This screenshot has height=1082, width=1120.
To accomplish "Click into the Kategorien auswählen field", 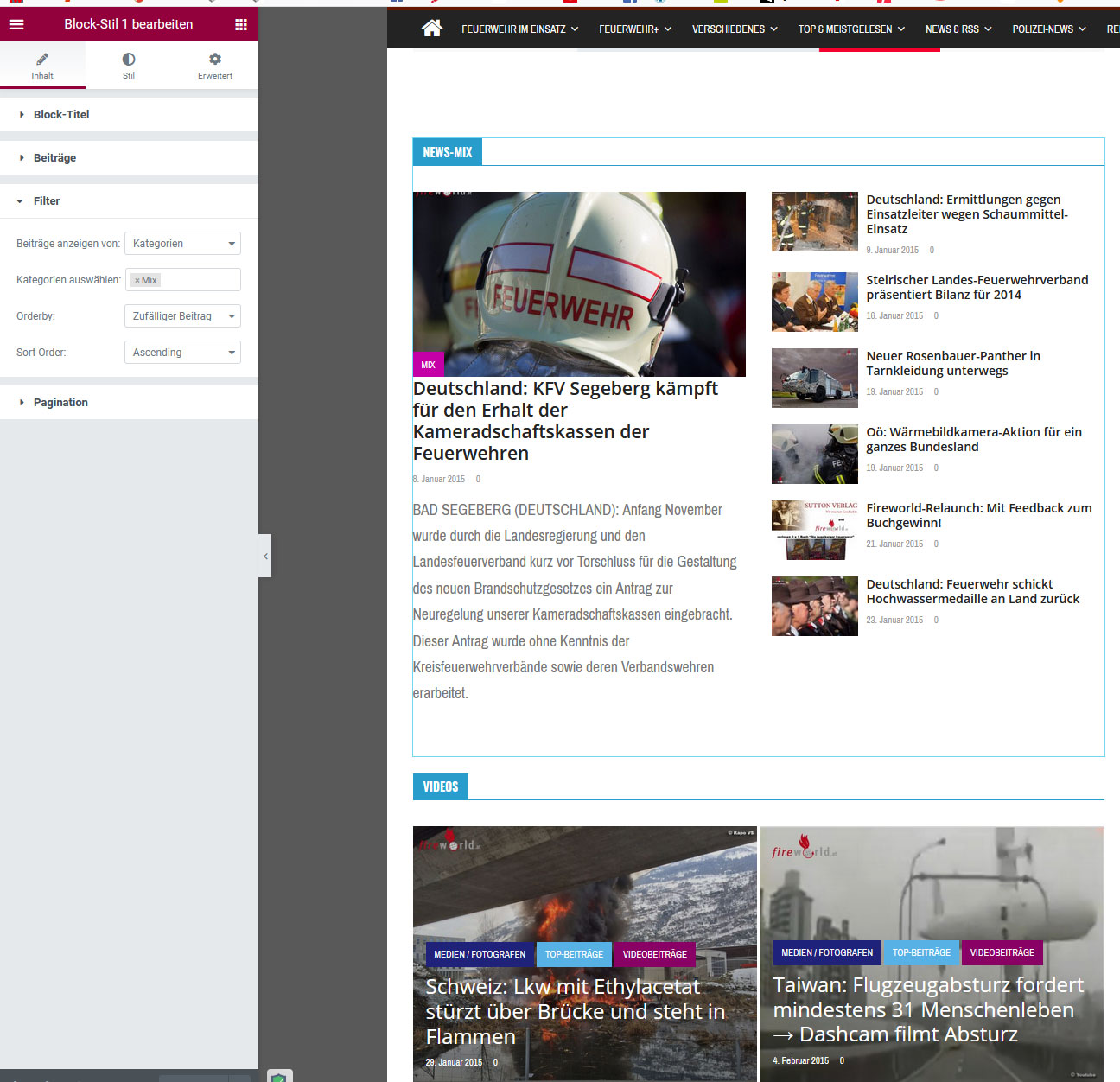I will pos(199,280).
